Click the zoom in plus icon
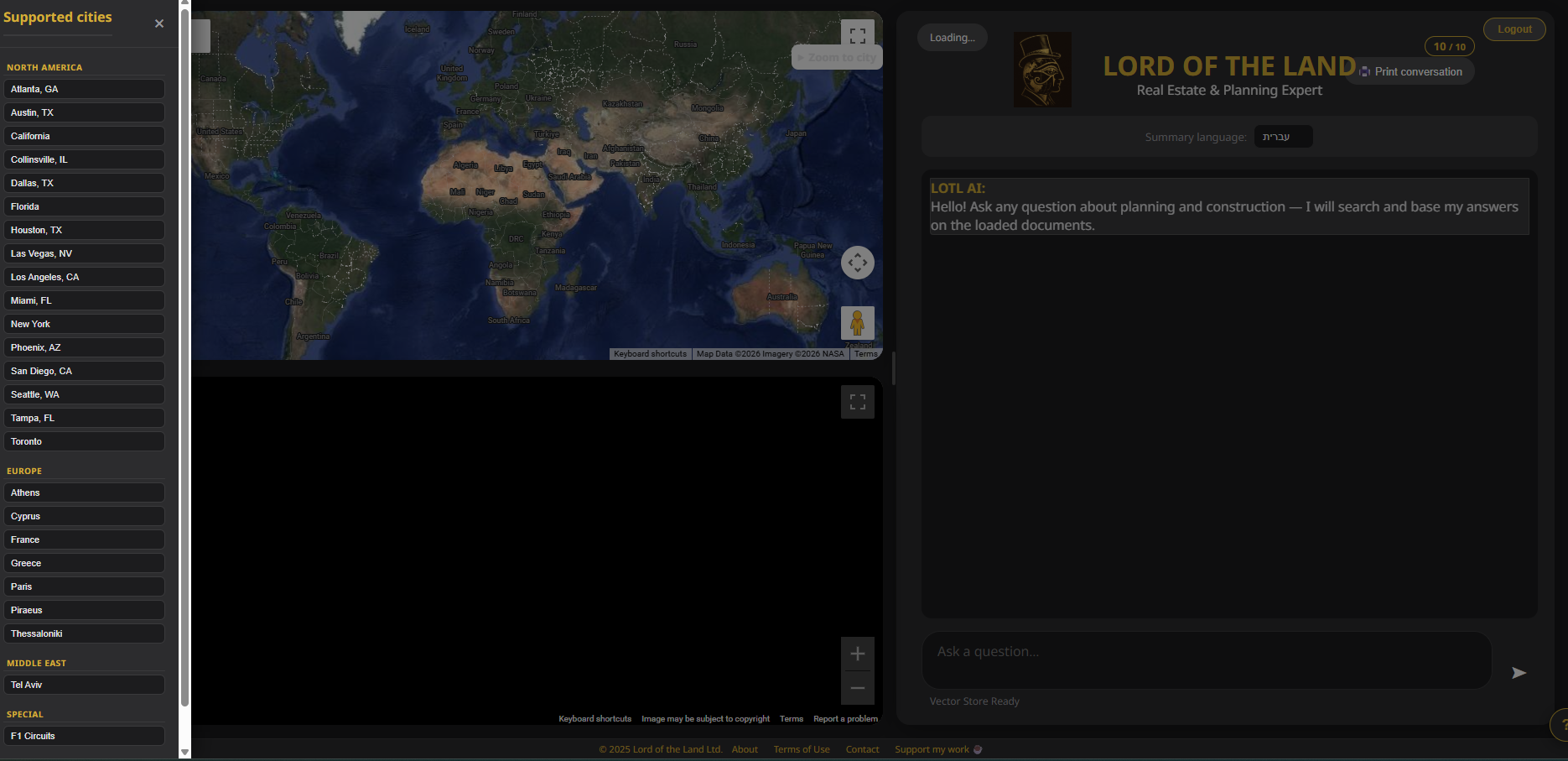 pos(857,653)
